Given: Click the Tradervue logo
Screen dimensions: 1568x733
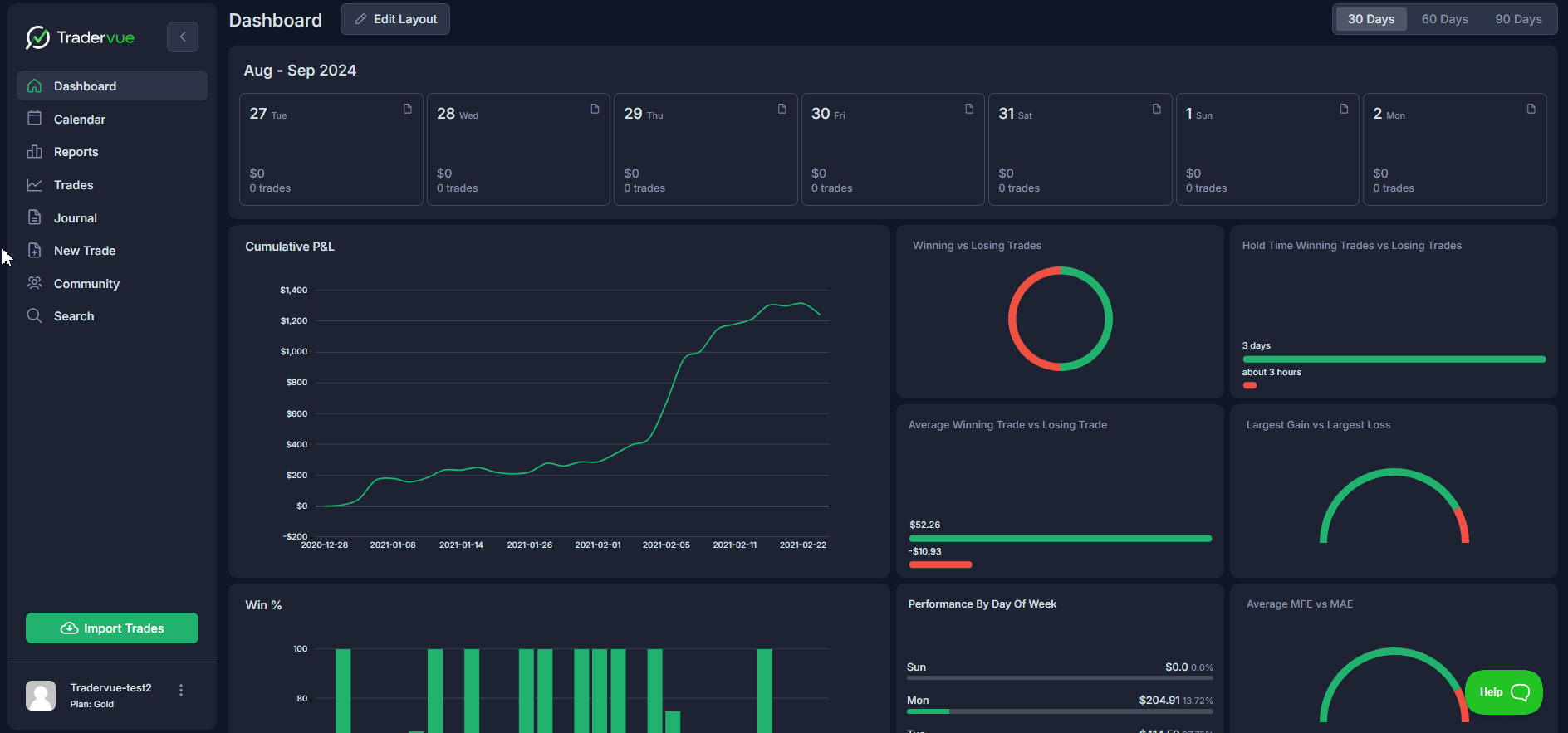Looking at the screenshot, I should 80,37.
